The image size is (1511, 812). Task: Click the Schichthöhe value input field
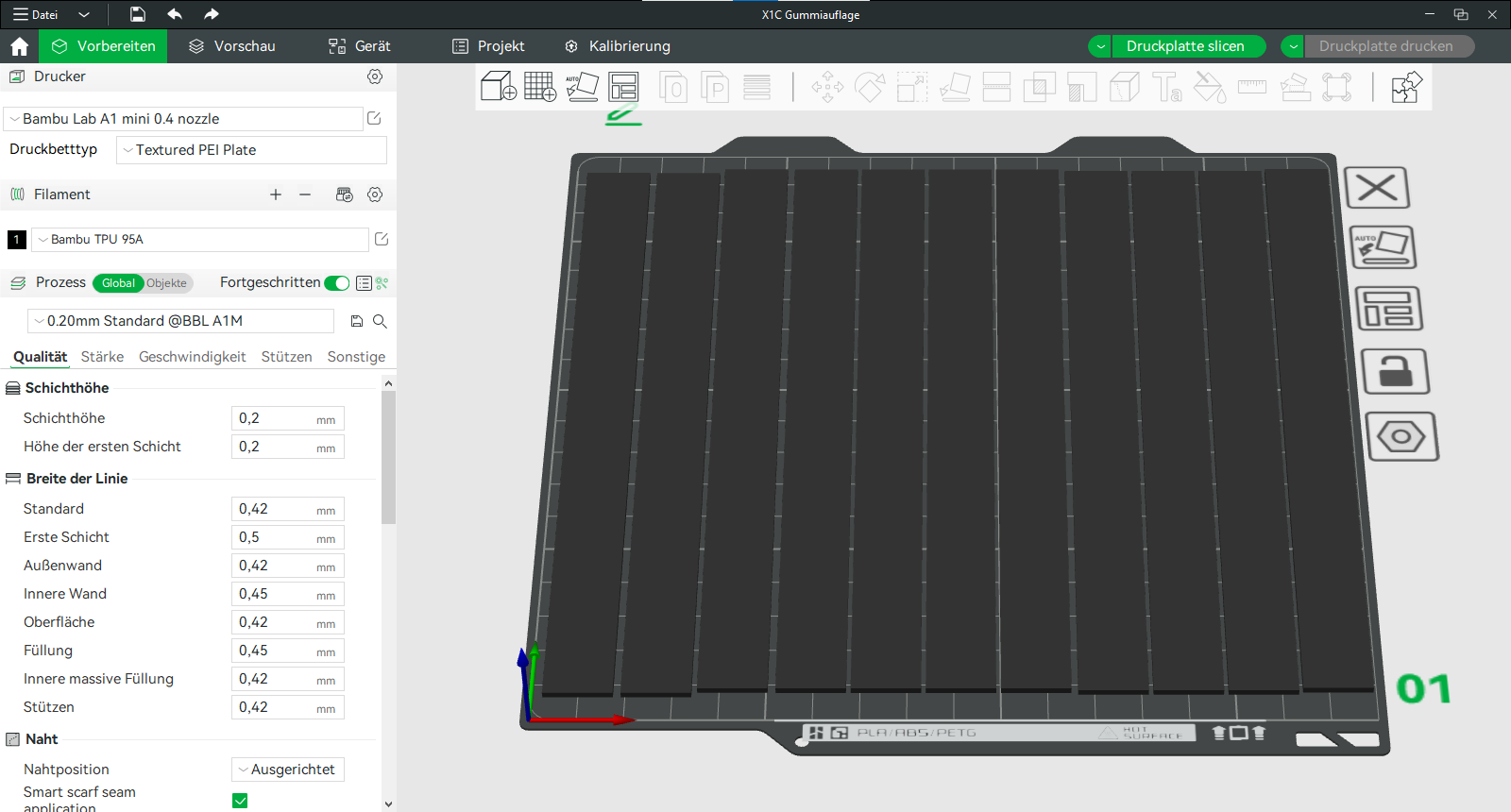(x=288, y=418)
